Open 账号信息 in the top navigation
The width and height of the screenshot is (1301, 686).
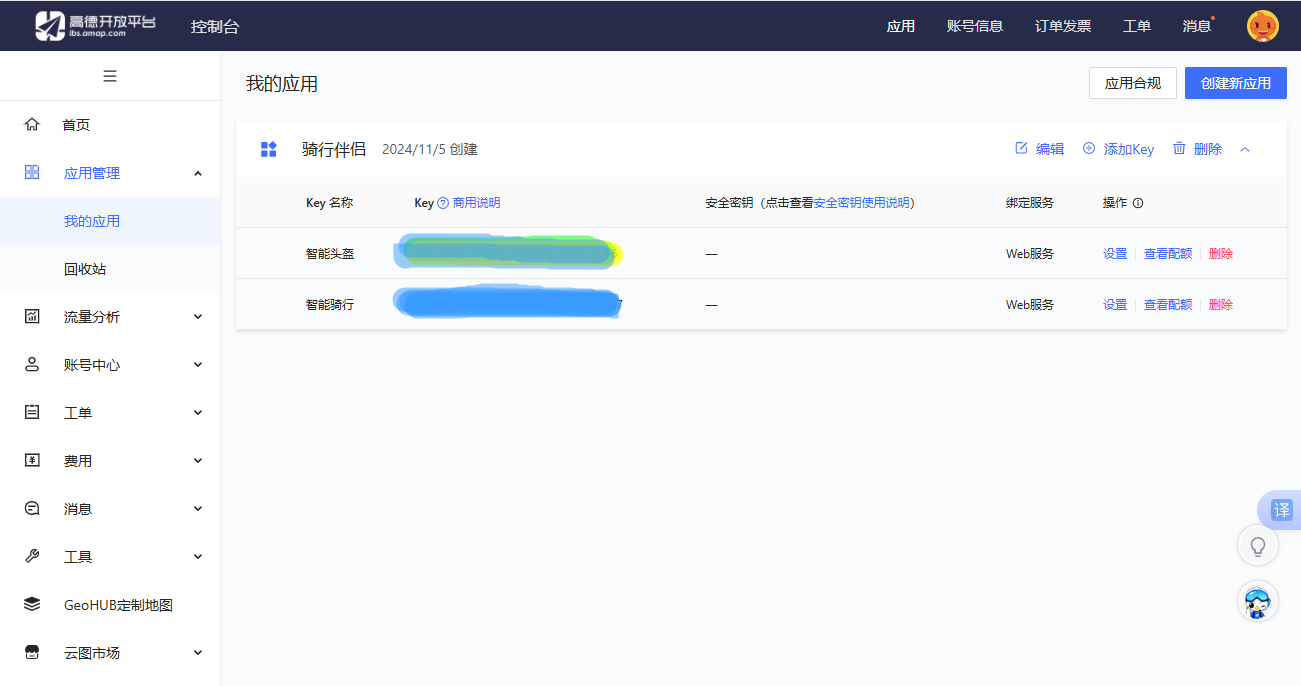(x=975, y=26)
